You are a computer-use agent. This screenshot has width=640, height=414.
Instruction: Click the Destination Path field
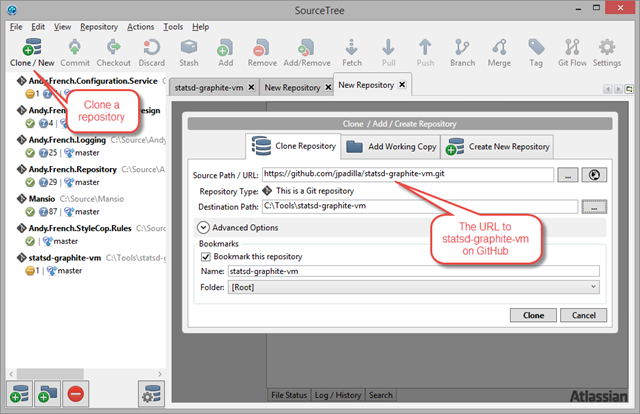tap(420, 206)
